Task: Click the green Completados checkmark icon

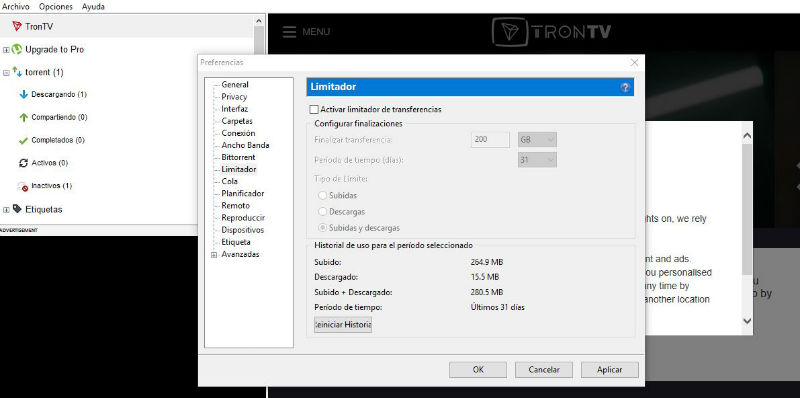Action: tap(23, 140)
